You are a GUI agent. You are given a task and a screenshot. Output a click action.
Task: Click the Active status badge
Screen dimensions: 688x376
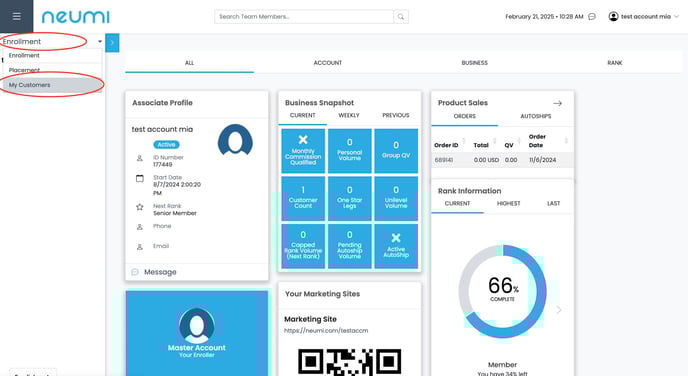coord(166,144)
